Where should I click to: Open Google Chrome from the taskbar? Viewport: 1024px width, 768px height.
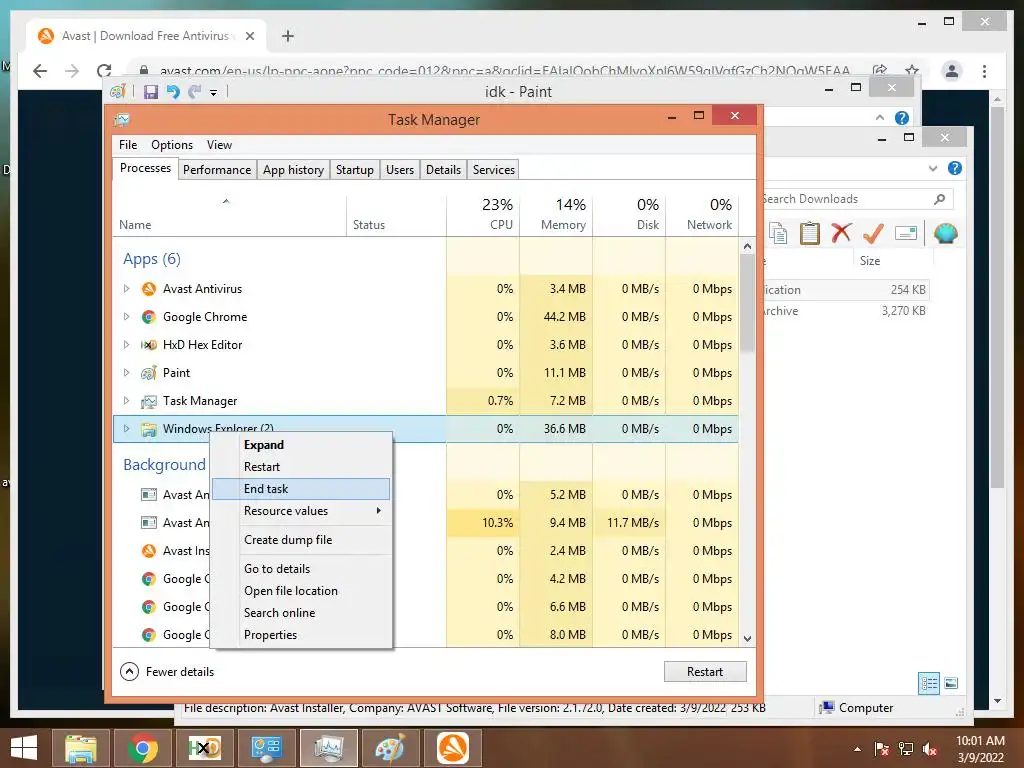(142, 748)
